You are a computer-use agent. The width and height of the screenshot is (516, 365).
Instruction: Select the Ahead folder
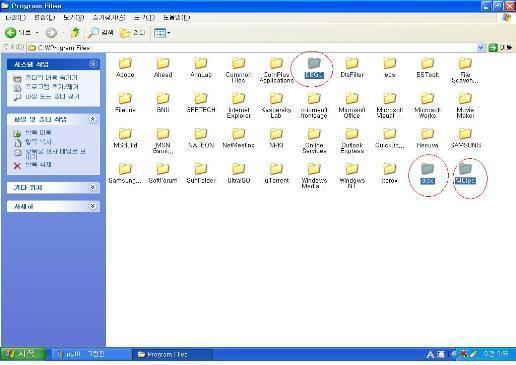[163, 68]
